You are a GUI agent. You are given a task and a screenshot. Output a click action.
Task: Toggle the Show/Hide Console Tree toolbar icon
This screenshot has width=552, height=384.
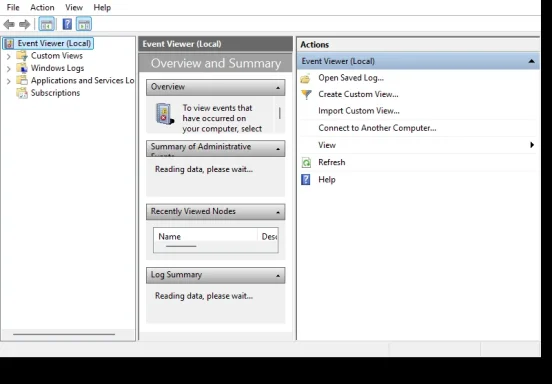[x=46, y=24]
